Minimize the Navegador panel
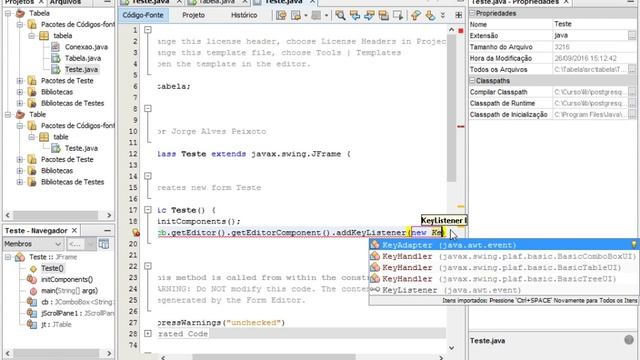The width and height of the screenshot is (640, 360). tap(107, 231)
